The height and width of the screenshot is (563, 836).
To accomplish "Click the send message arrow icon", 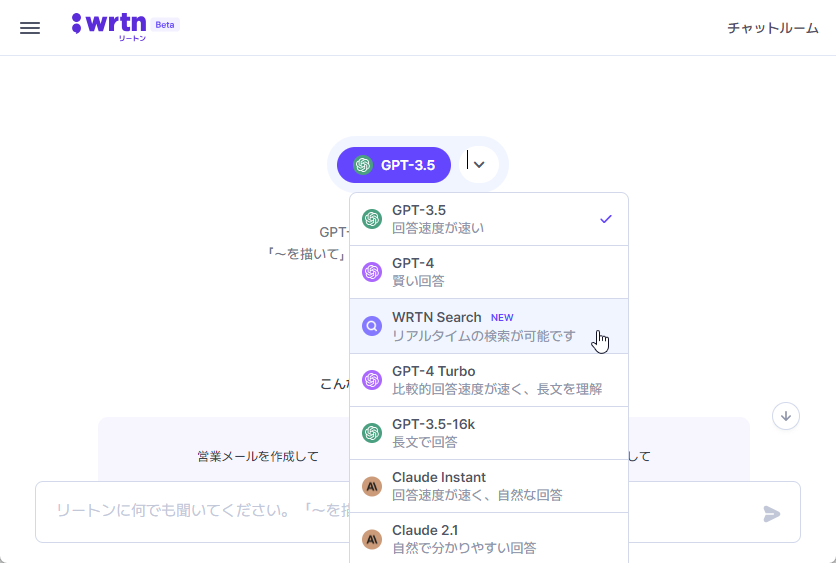I will [771, 513].
